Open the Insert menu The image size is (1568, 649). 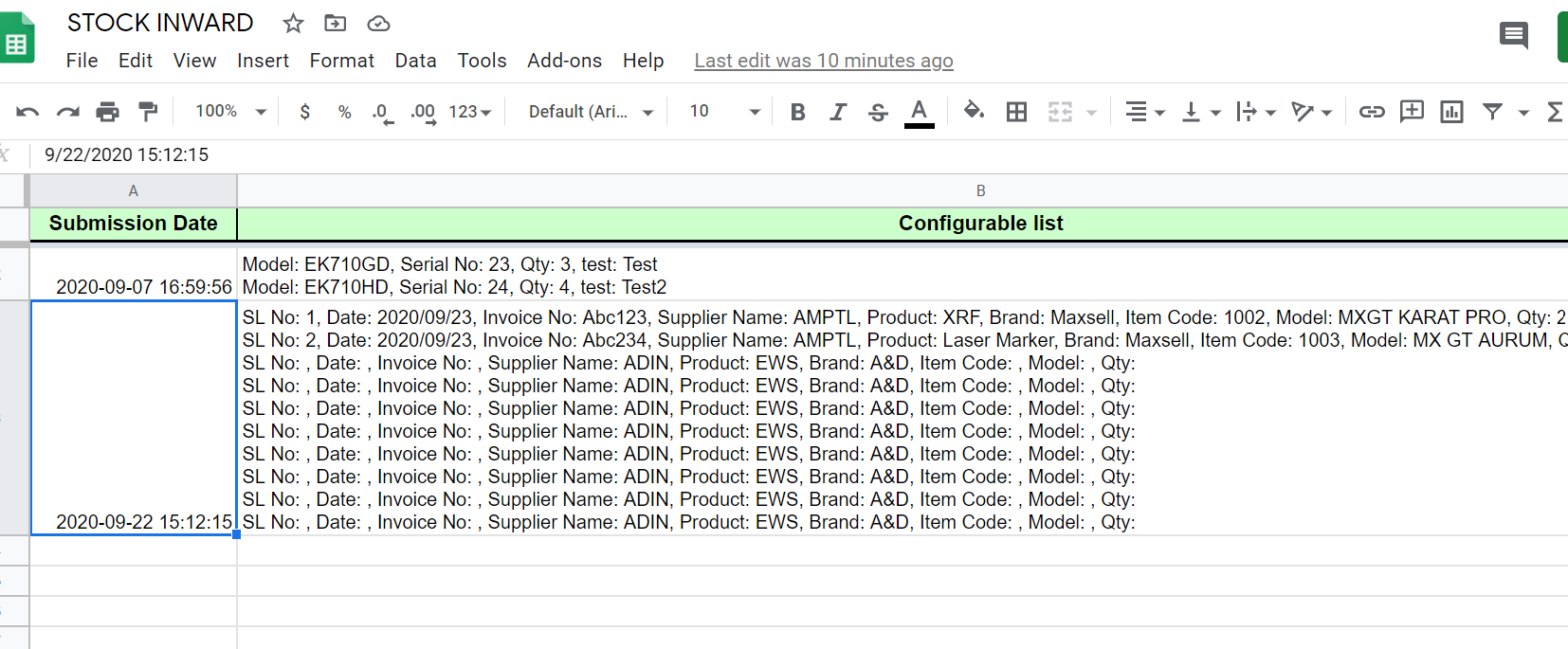(263, 61)
